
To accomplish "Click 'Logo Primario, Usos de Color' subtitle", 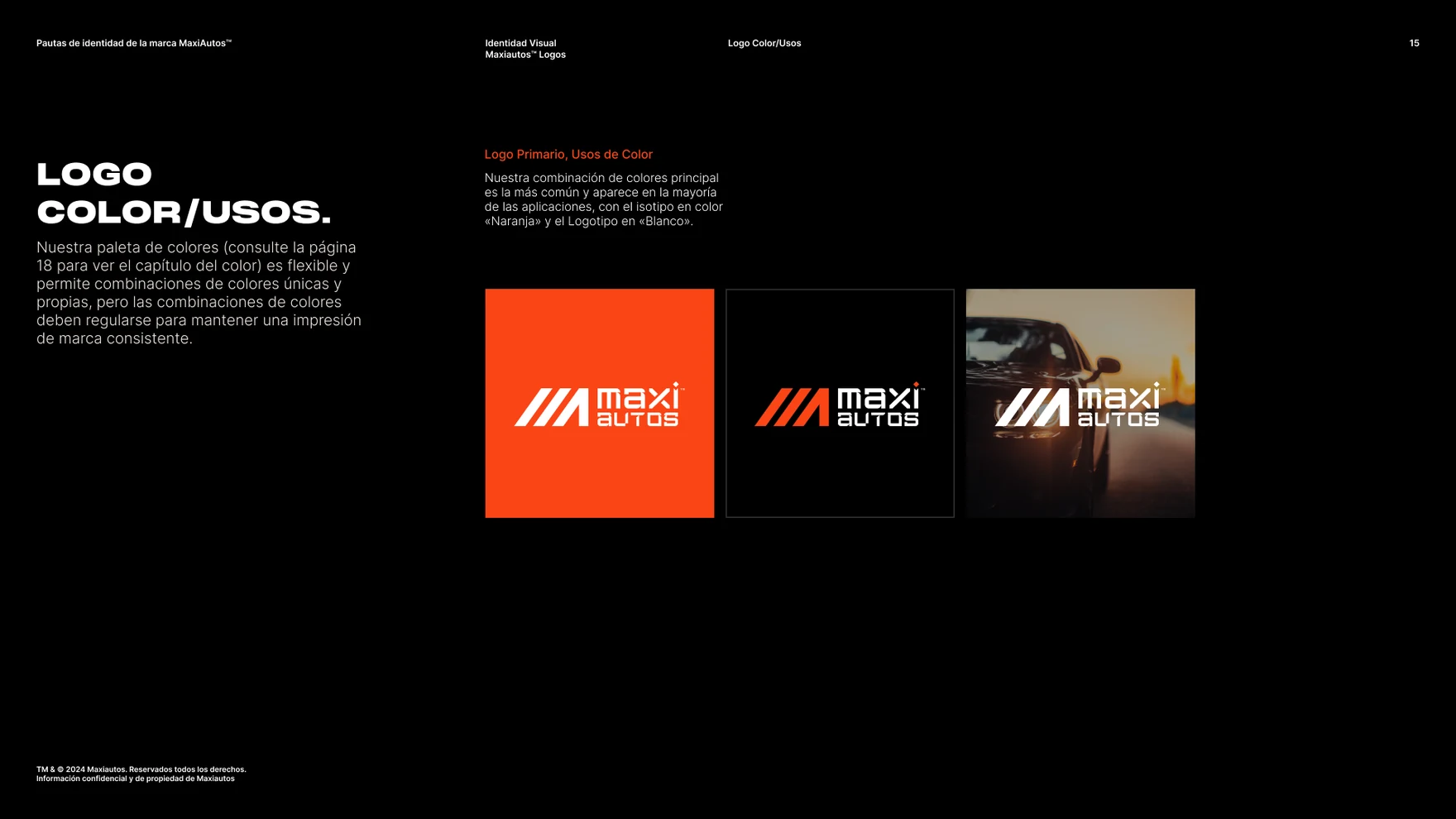I will (x=568, y=154).
